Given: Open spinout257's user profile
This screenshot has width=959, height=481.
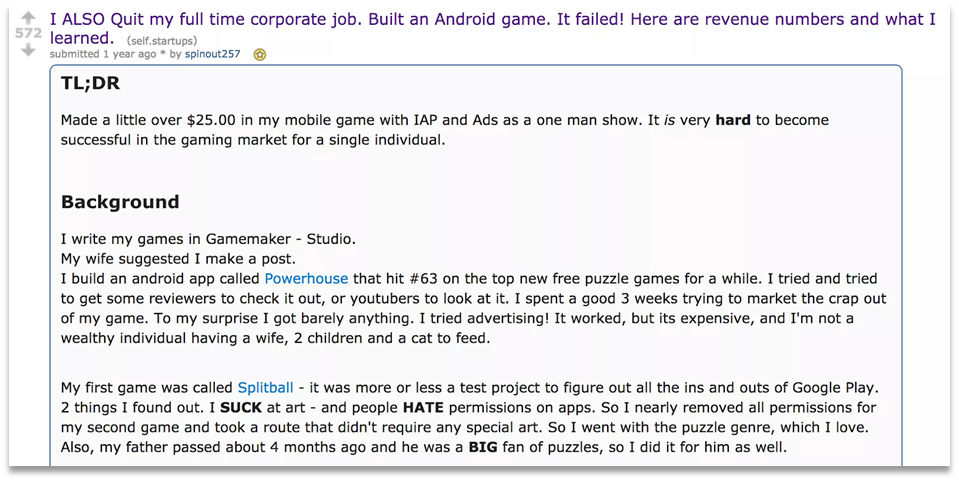Looking at the screenshot, I should 212,54.
